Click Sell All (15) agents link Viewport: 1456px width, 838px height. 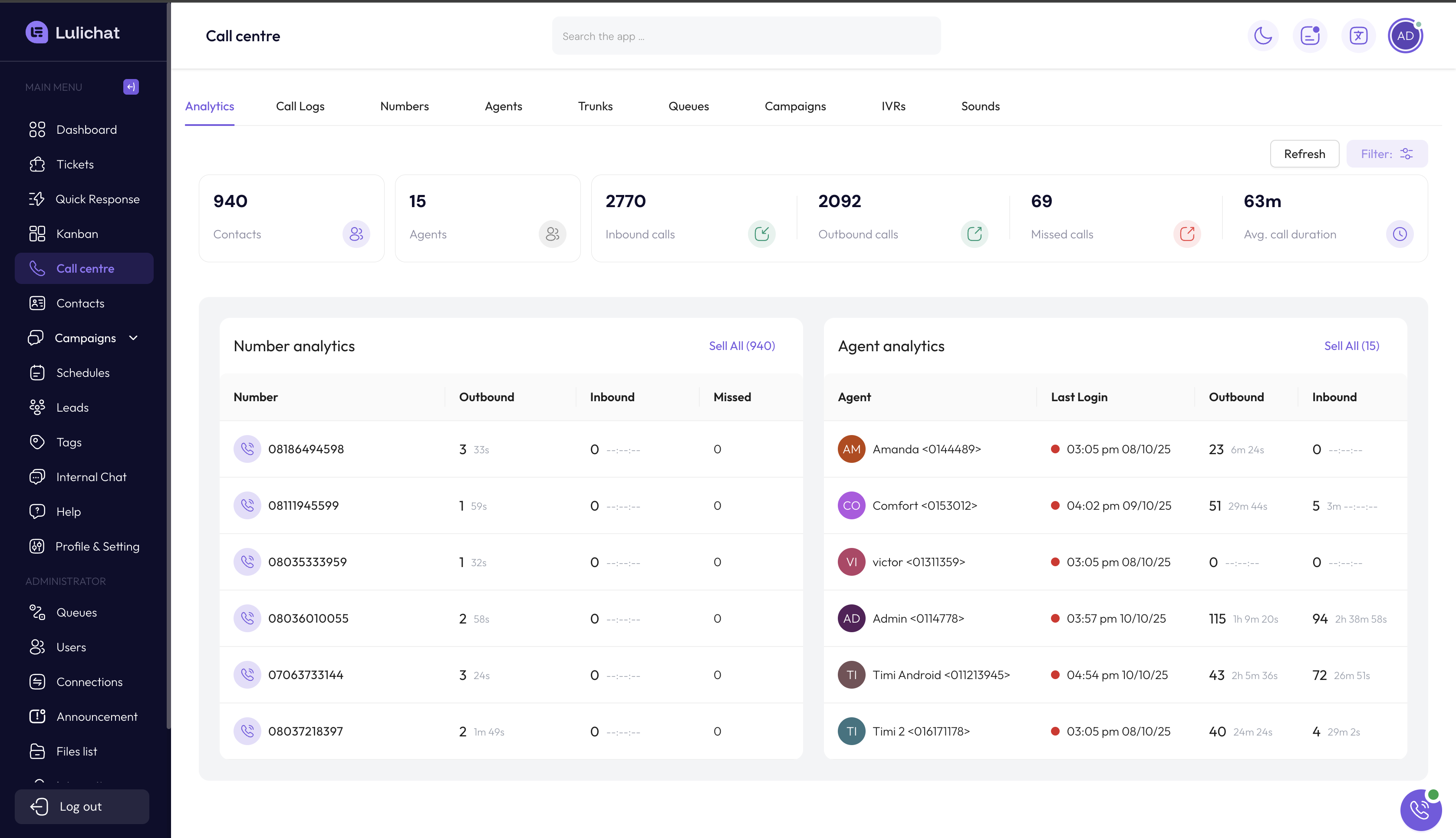[1351, 346]
